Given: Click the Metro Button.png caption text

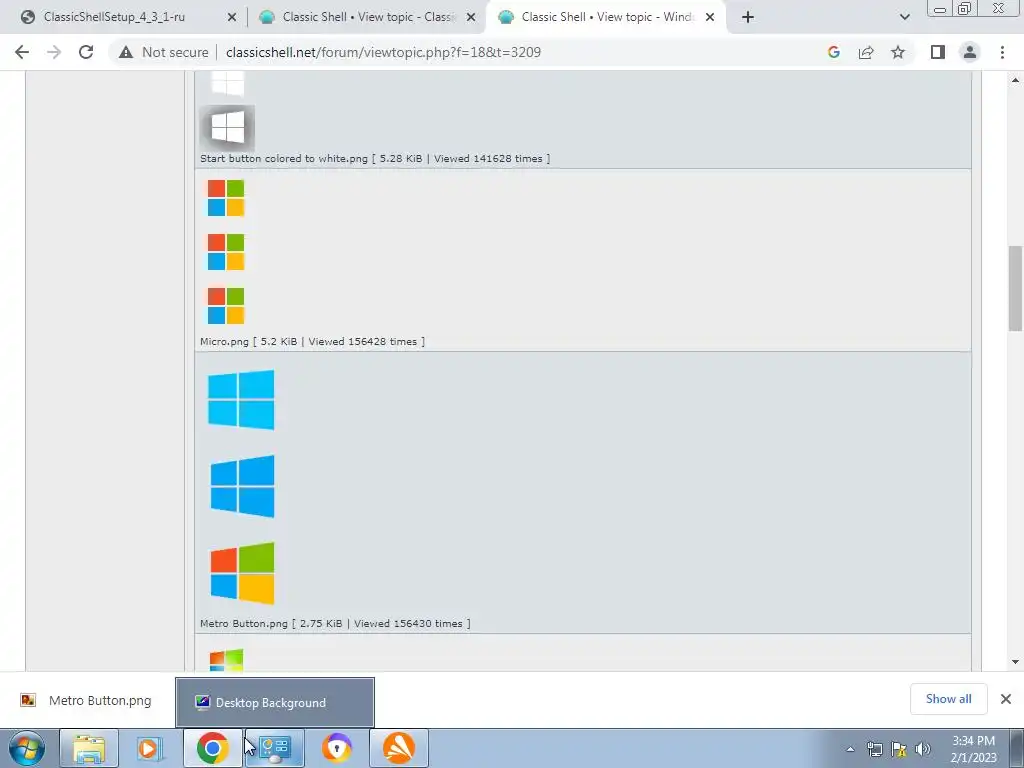Looking at the screenshot, I should (x=335, y=624).
